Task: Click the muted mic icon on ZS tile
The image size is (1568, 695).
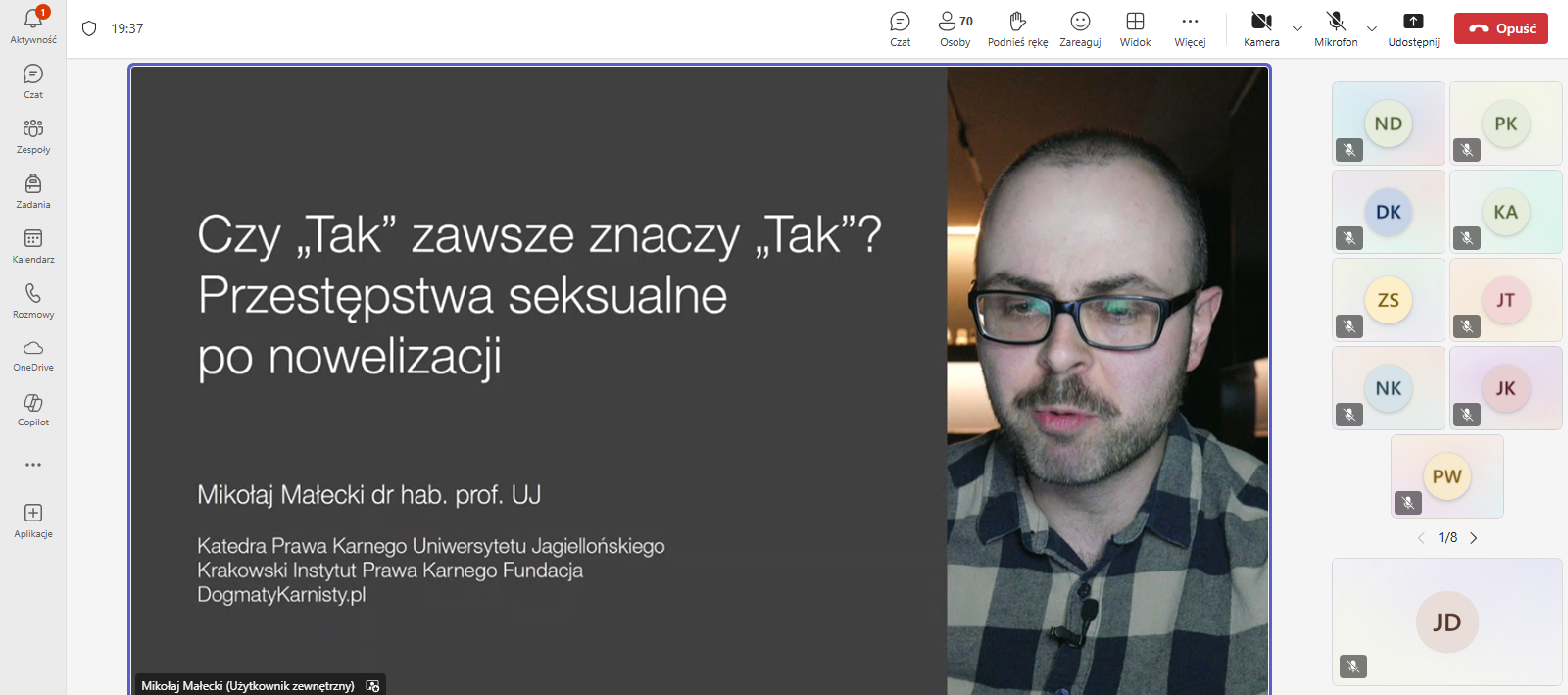Action: (1349, 326)
